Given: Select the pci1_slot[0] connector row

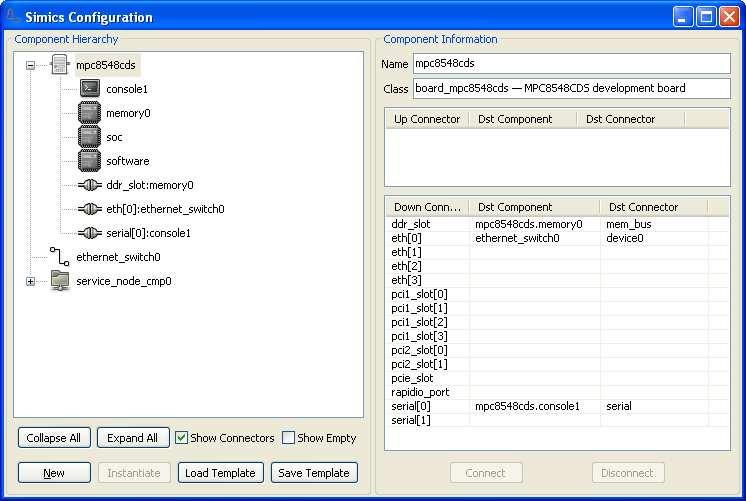Looking at the screenshot, I should pyautogui.click(x=557, y=294).
